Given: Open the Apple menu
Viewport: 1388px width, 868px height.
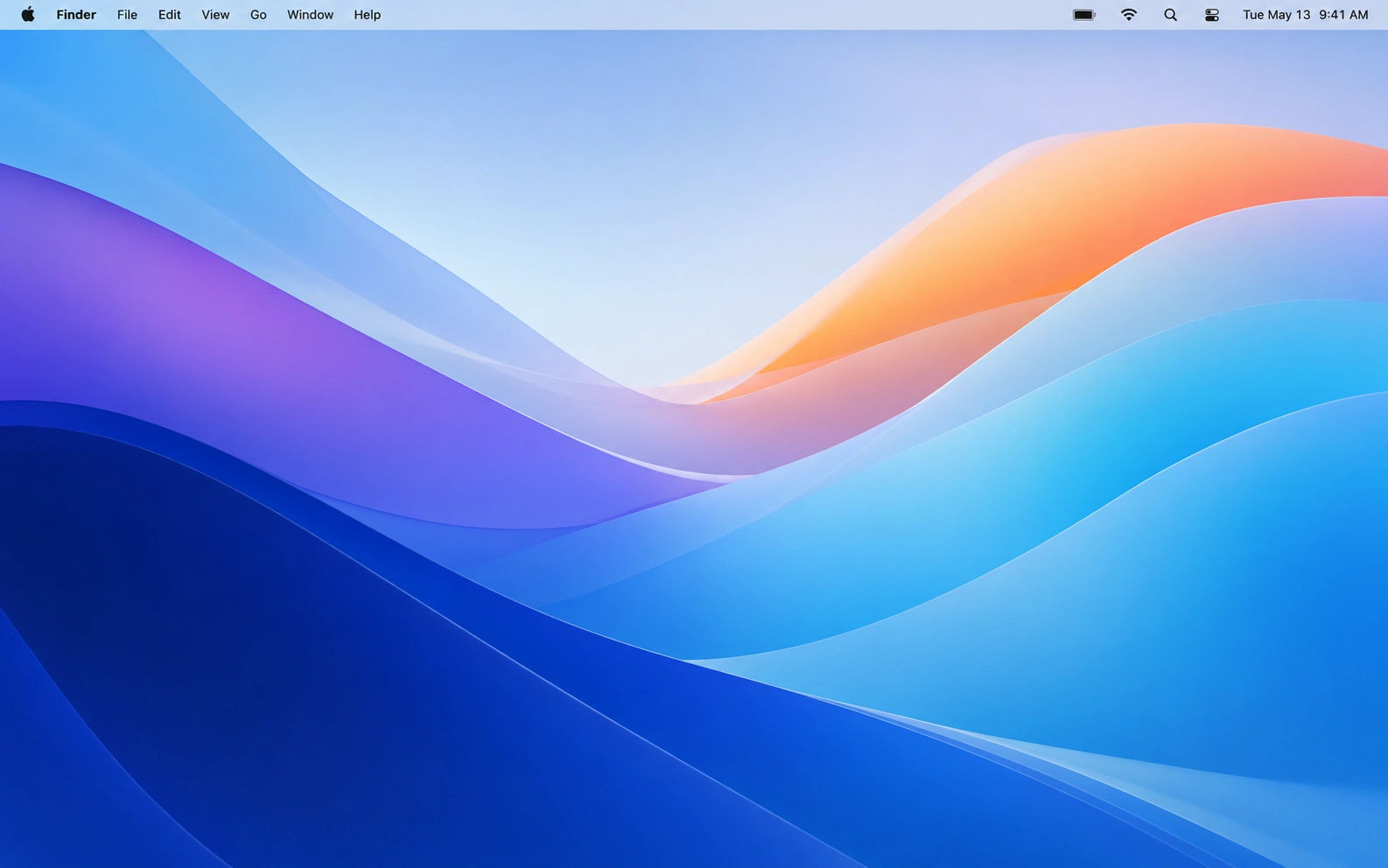Looking at the screenshot, I should pyautogui.click(x=28, y=15).
